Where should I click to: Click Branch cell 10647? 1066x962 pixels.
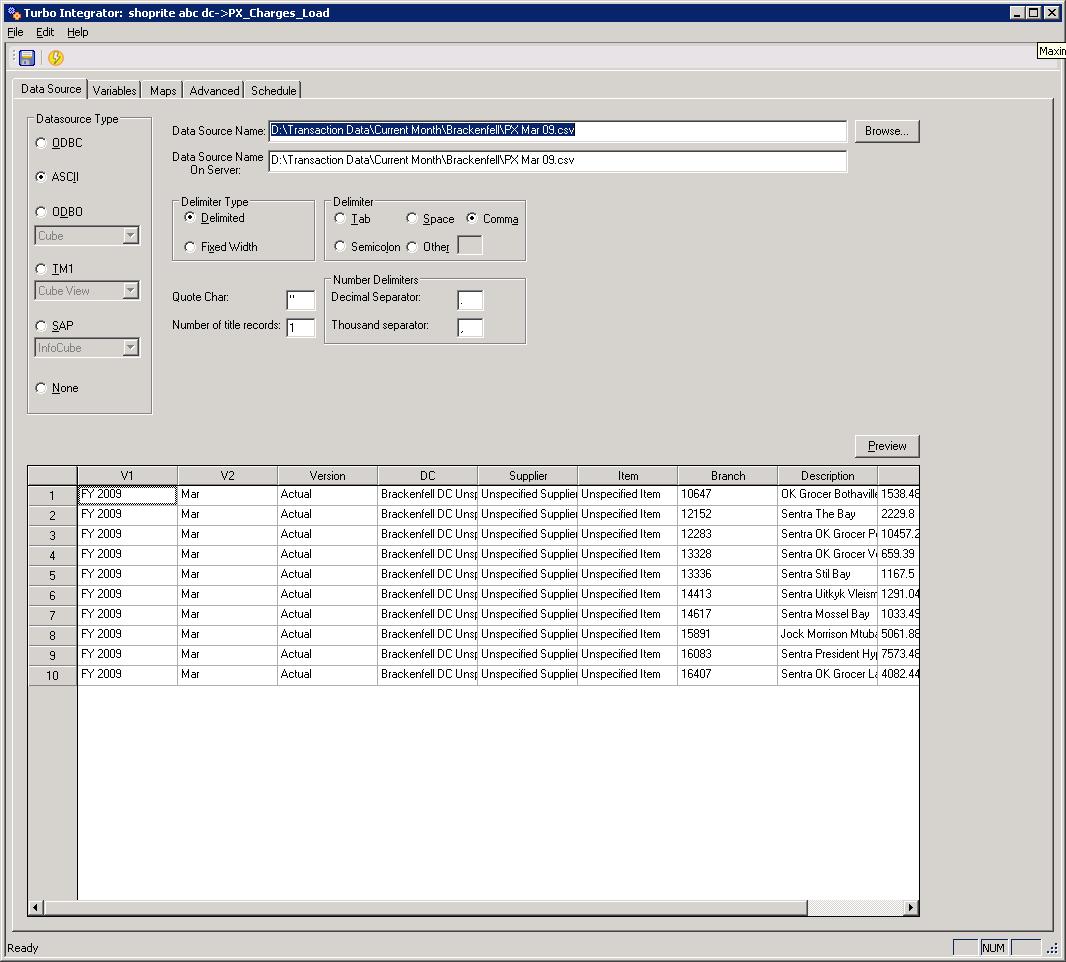727,494
